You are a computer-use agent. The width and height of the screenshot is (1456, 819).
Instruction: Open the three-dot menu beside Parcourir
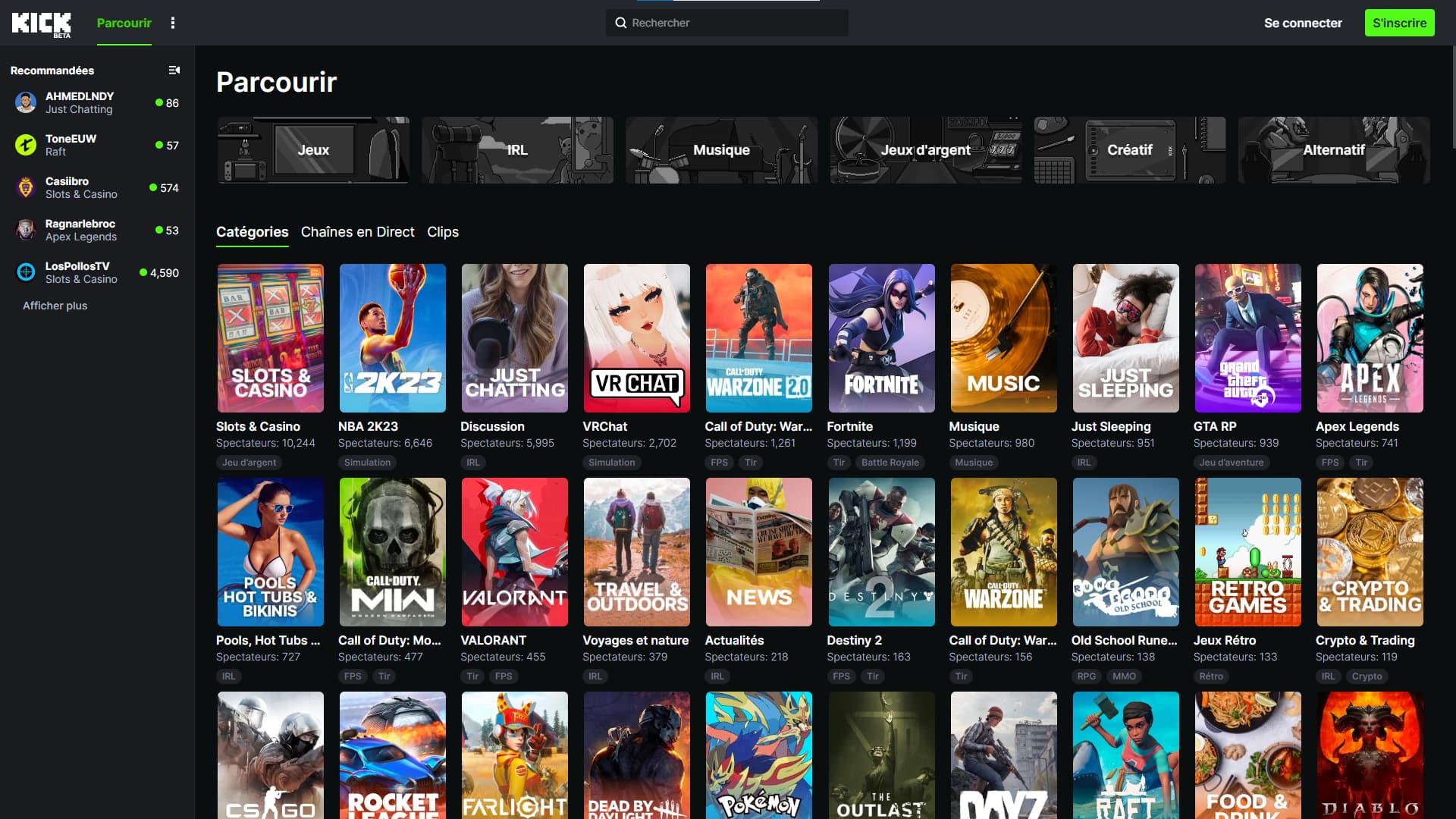click(x=173, y=23)
